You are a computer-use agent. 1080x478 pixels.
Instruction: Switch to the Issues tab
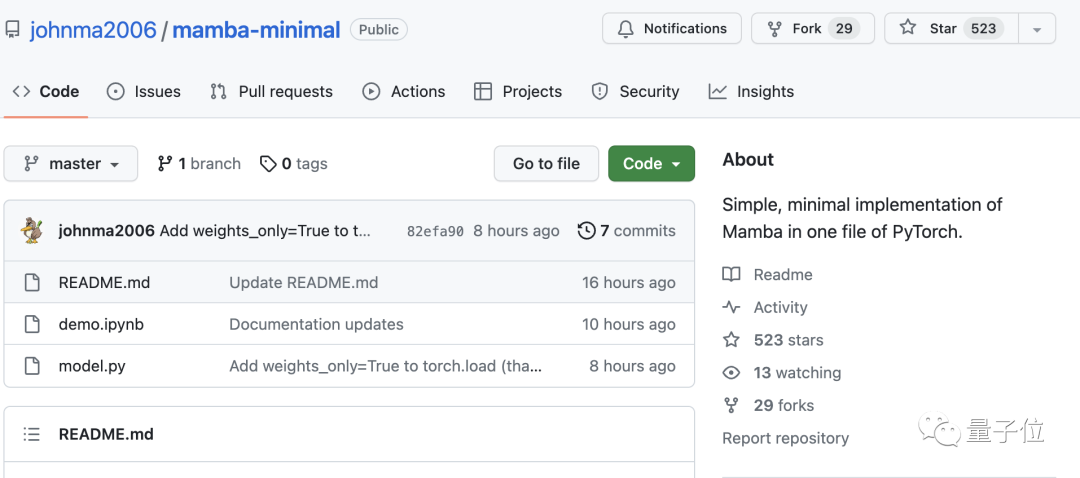tap(144, 91)
